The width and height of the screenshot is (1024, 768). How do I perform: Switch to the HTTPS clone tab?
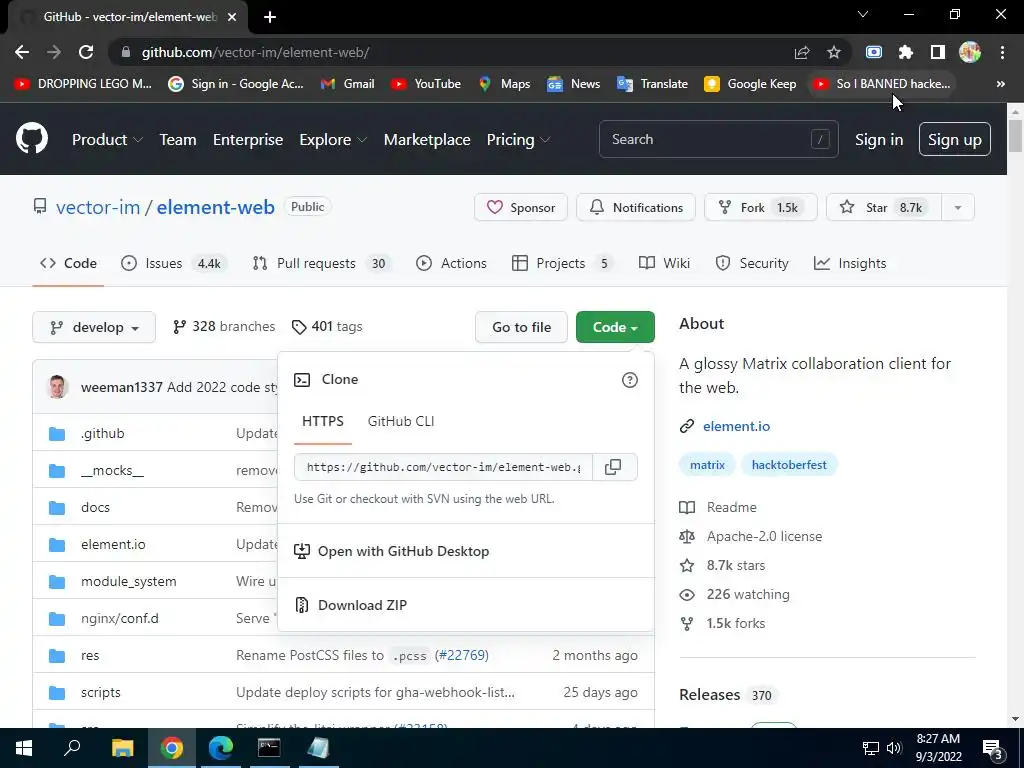tap(323, 421)
